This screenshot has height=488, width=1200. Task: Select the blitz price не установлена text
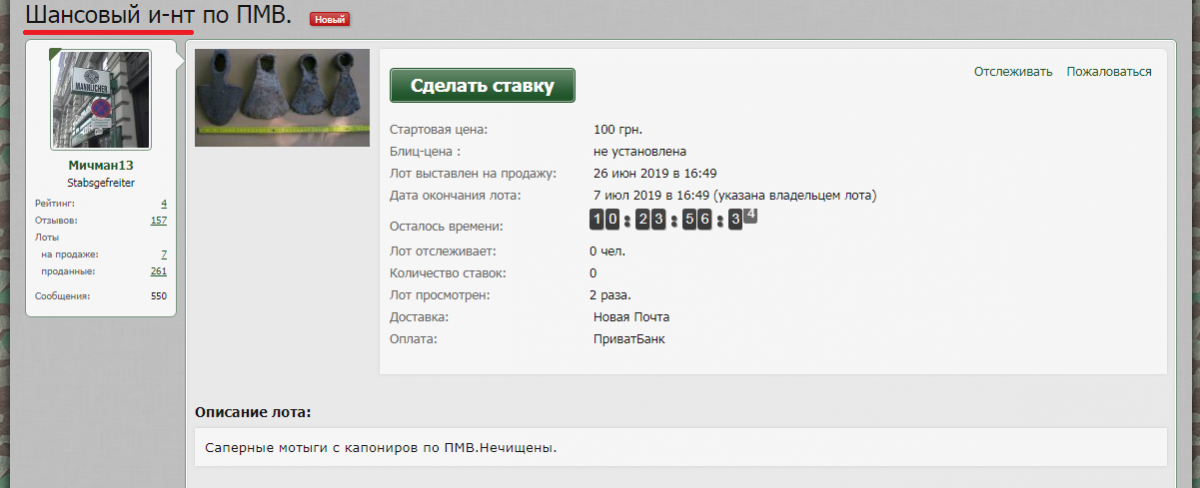coord(639,151)
